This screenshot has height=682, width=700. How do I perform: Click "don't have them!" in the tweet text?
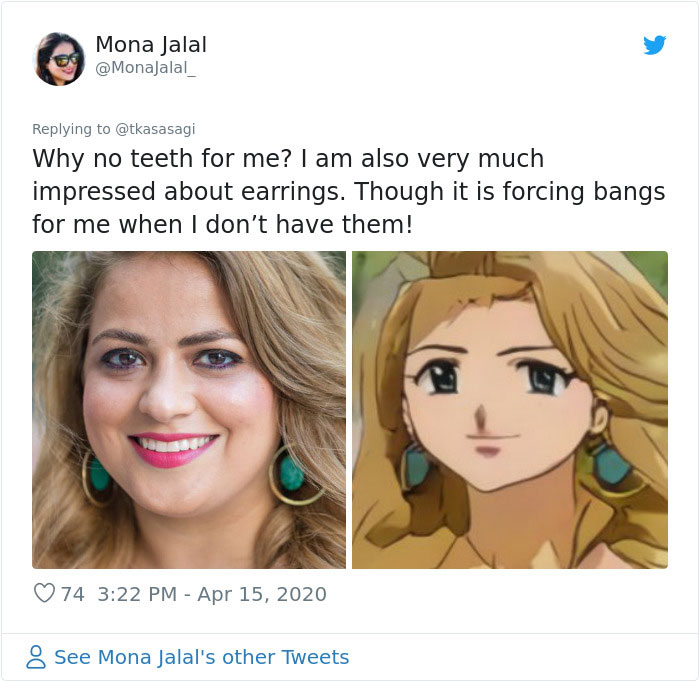(309, 224)
